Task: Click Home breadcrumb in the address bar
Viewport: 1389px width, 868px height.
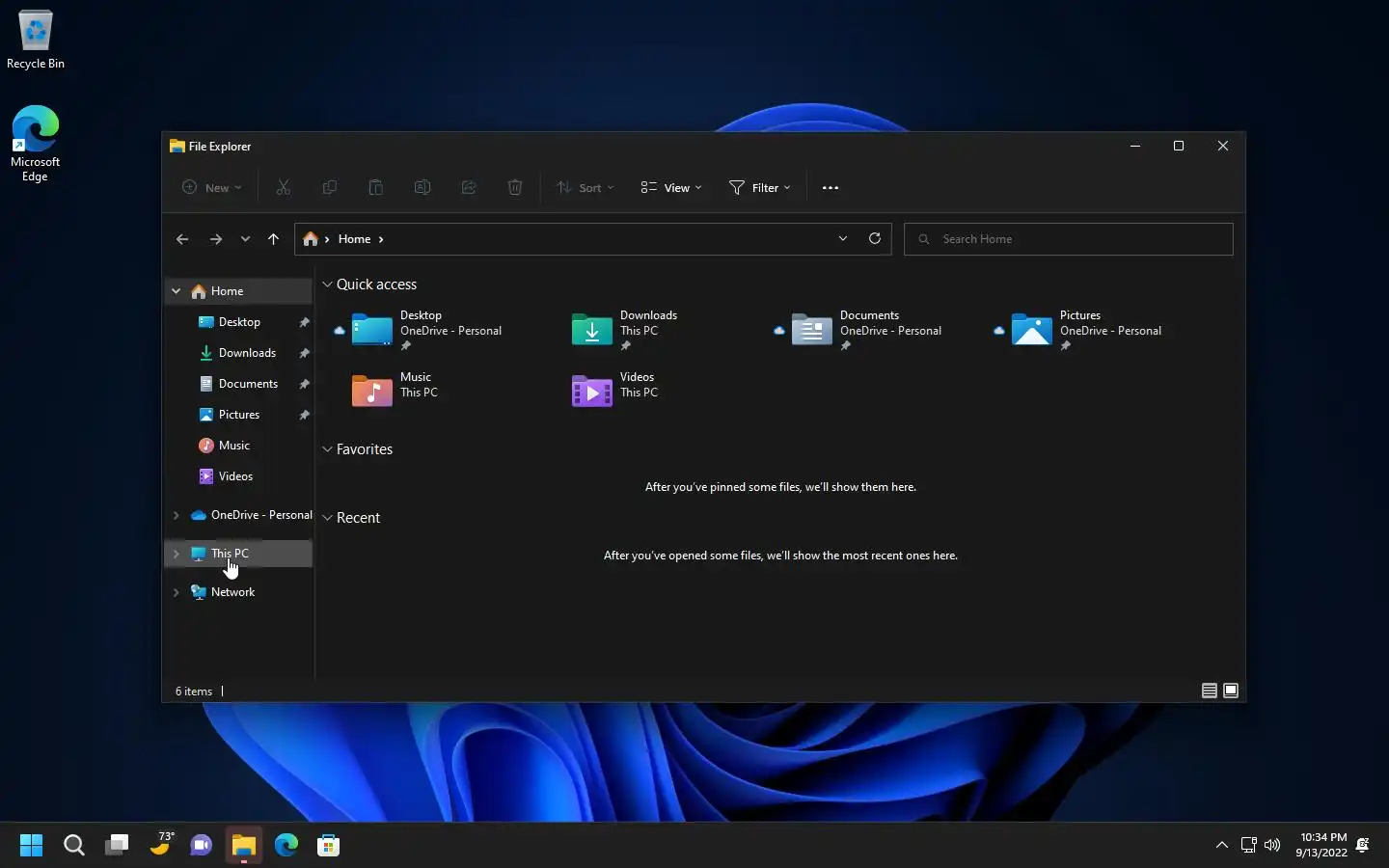Action: point(354,239)
